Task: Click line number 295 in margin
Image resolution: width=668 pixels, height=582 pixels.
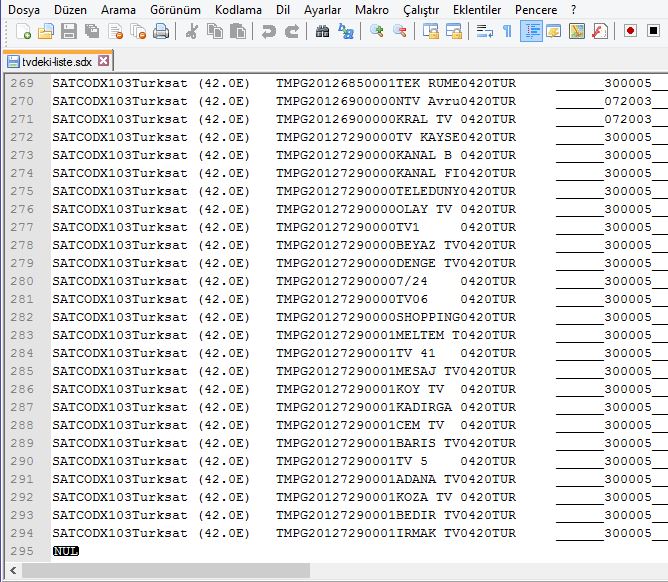Action: (22, 551)
